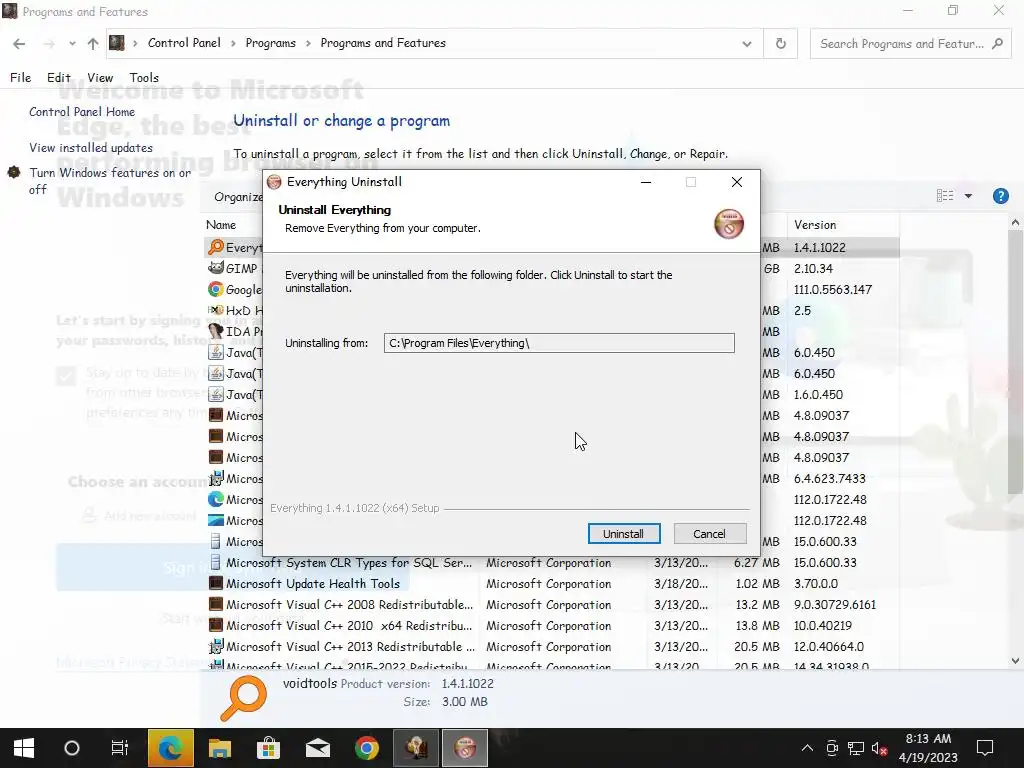Open Turn Windows features on or off

[x=110, y=181]
